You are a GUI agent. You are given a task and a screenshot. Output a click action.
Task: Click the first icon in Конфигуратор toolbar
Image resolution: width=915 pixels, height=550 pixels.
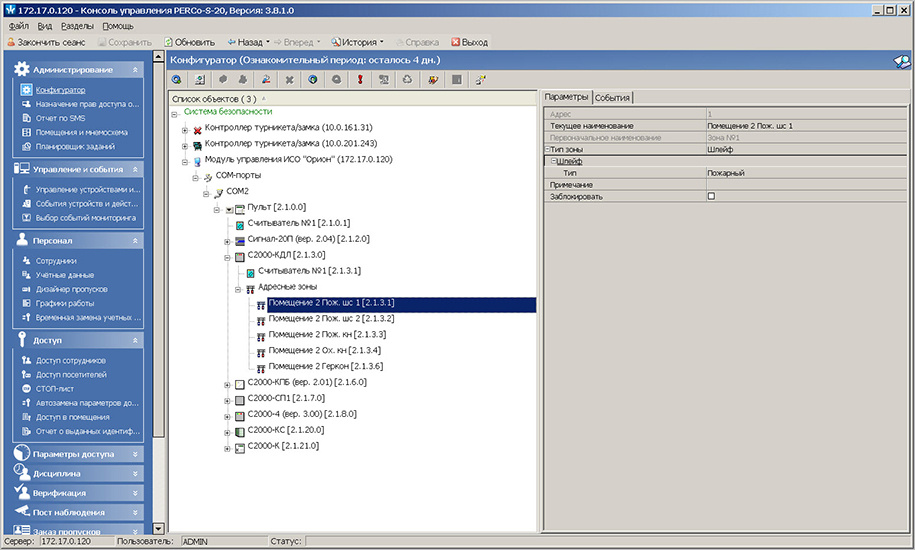[x=177, y=79]
